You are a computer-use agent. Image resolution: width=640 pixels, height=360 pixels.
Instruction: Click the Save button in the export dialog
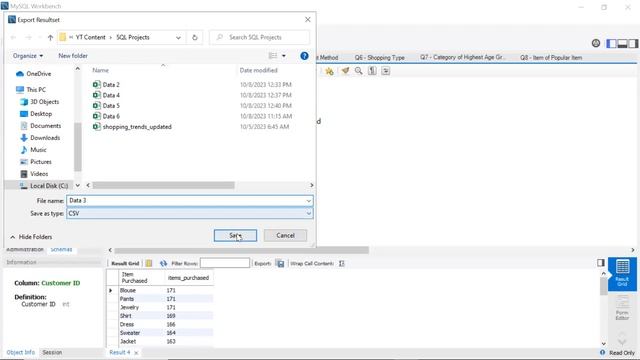(x=235, y=236)
